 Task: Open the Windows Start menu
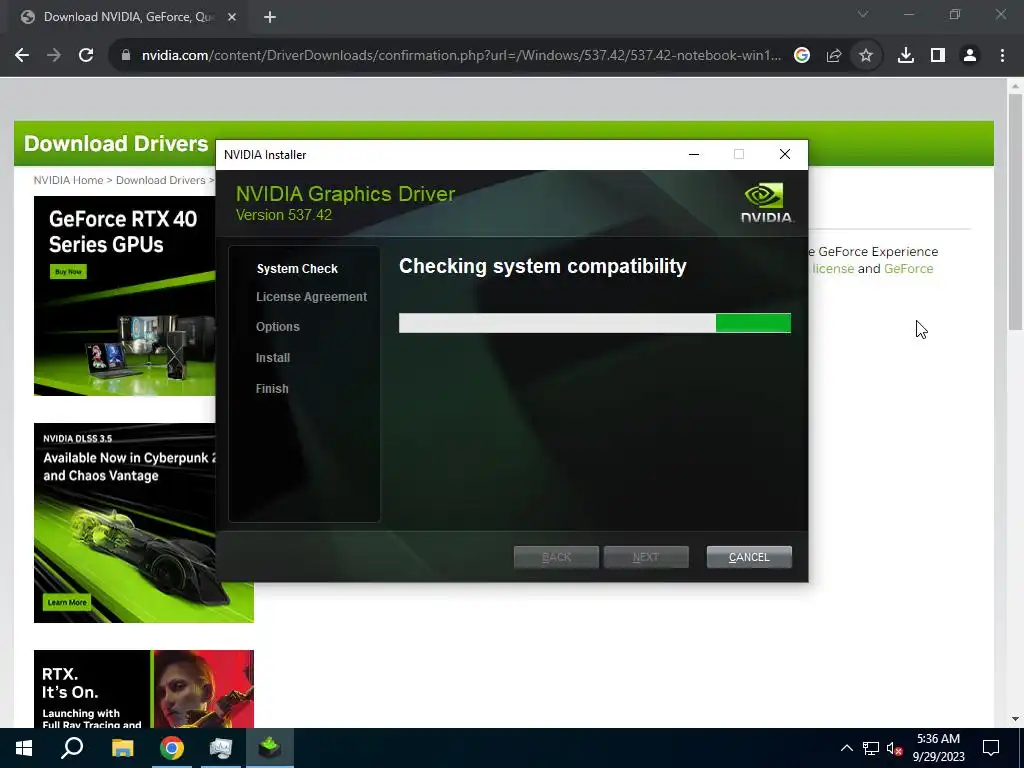coord(24,748)
